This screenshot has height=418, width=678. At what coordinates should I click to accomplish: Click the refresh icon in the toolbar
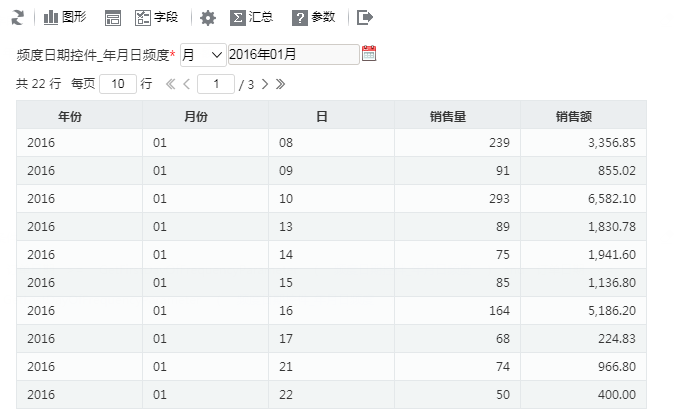click(18, 18)
